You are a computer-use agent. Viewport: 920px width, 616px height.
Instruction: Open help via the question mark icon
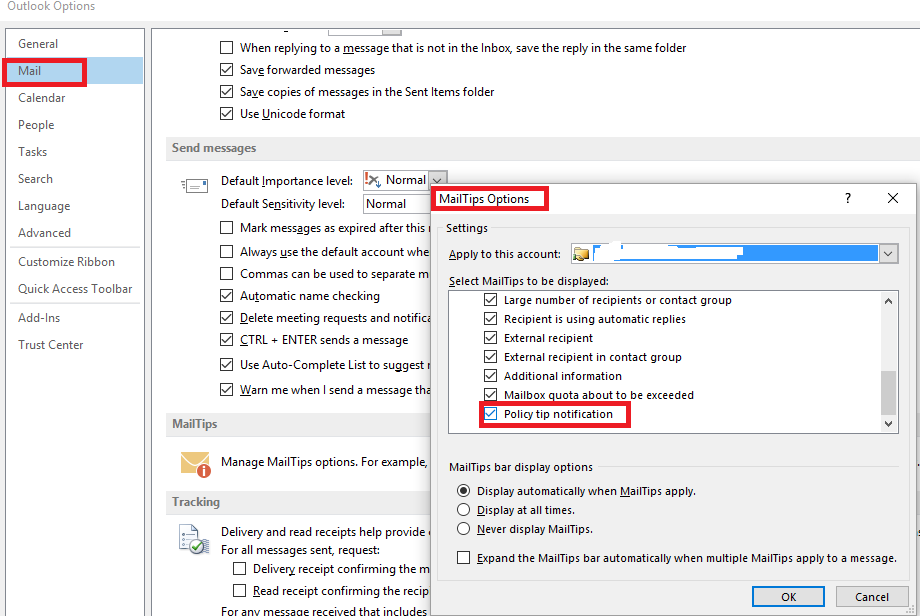pos(847,198)
